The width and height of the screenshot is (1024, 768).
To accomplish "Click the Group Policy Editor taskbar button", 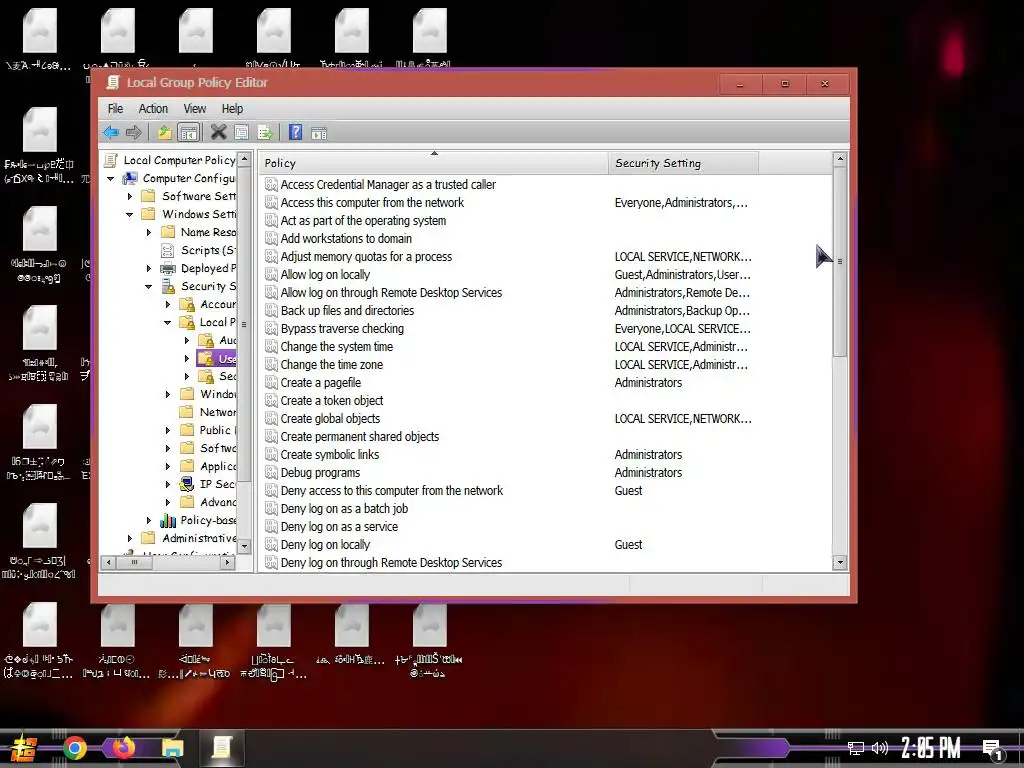I will point(221,748).
